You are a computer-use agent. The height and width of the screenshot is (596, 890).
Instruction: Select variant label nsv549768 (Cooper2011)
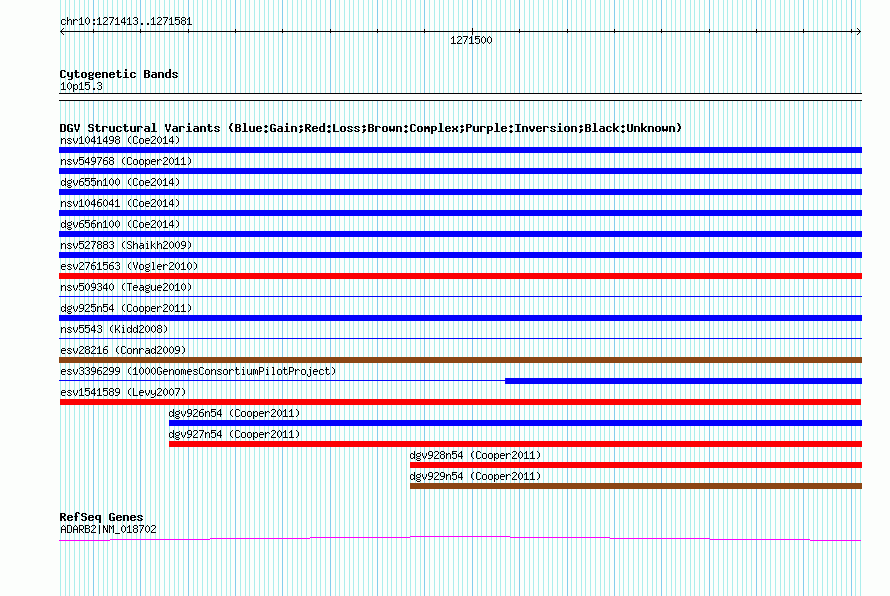126,161
